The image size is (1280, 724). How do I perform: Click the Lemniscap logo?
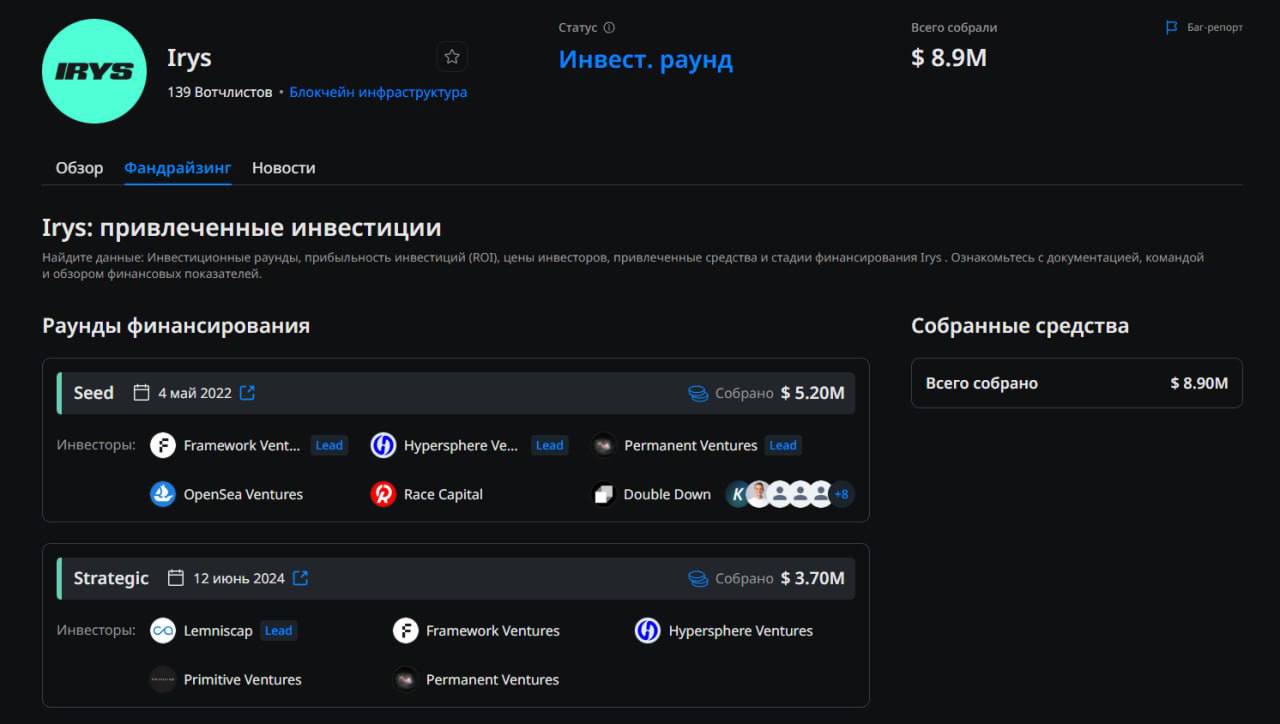163,631
